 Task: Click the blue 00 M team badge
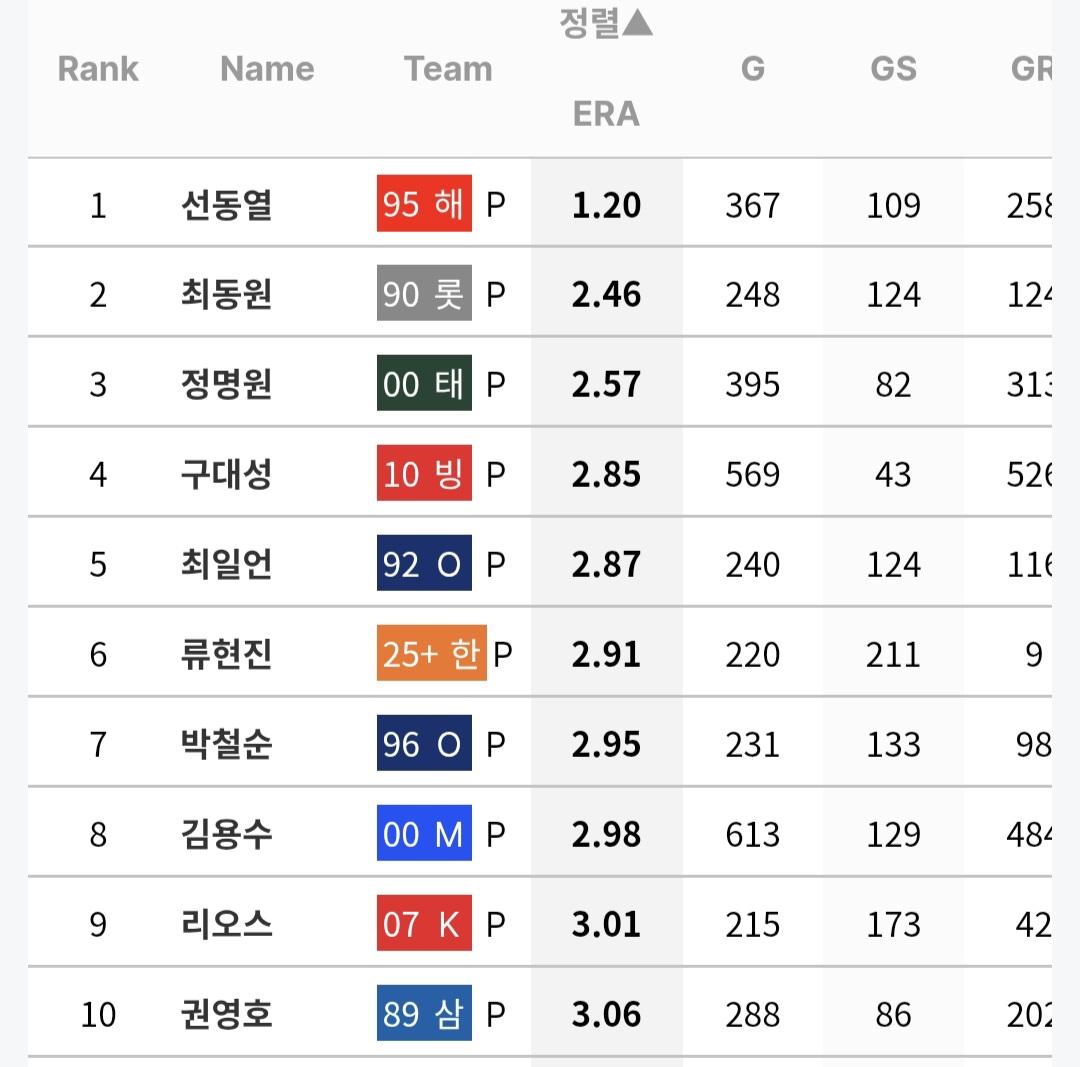424,833
